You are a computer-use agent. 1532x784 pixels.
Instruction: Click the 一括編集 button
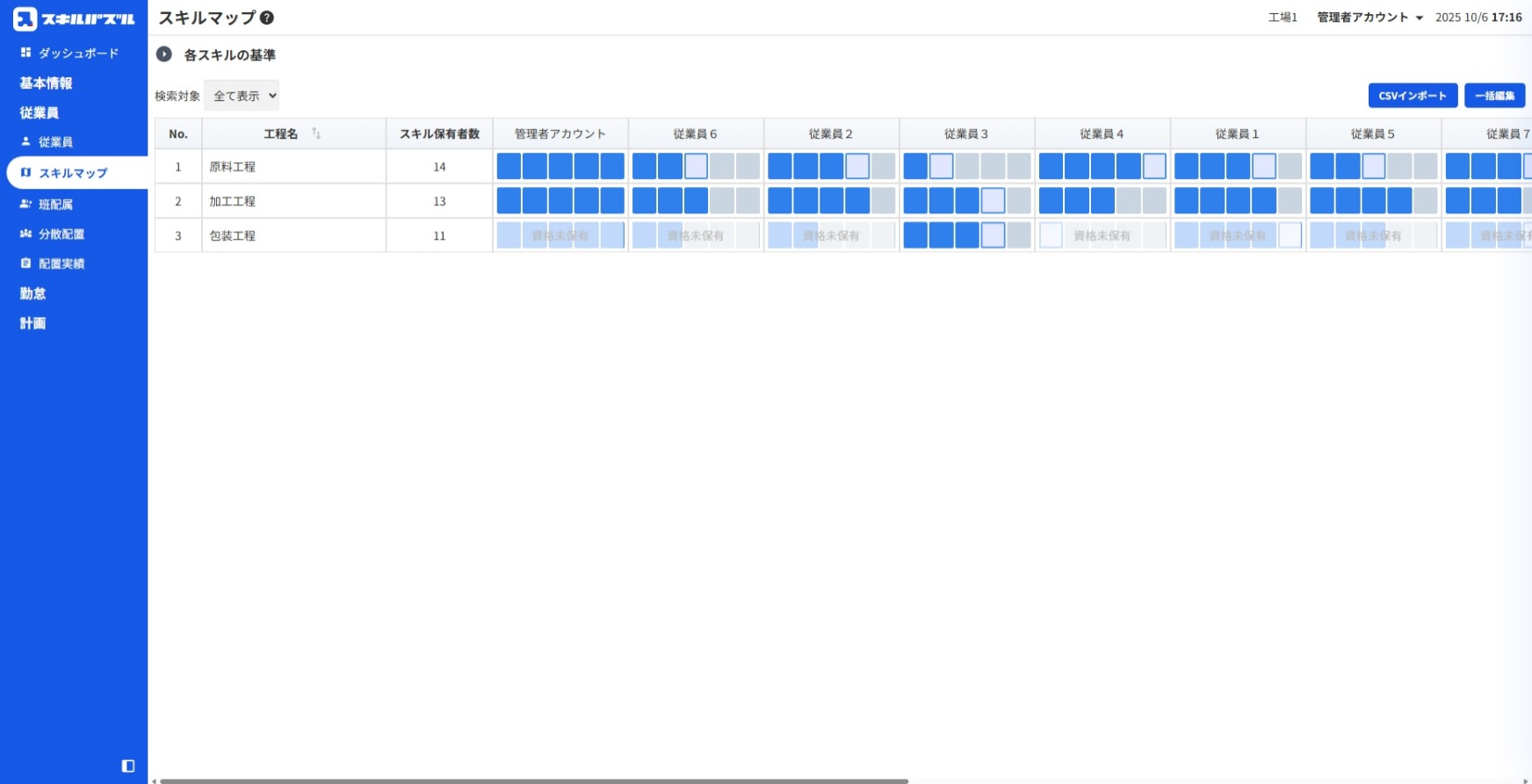pos(1494,96)
